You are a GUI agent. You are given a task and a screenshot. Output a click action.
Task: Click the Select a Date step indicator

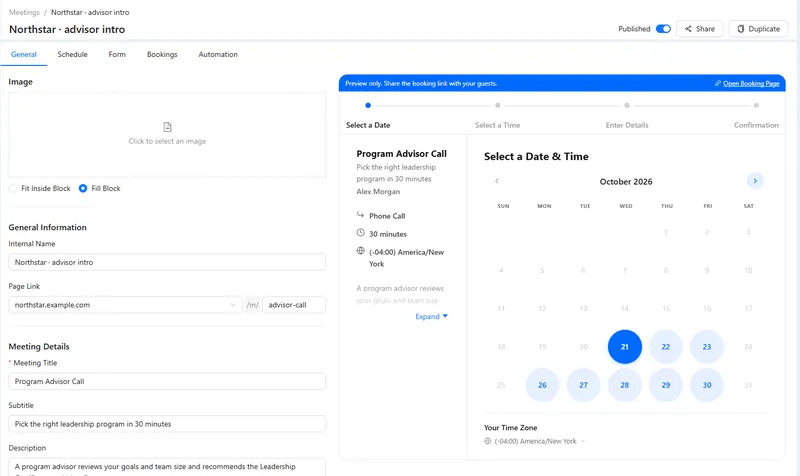coord(368,105)
